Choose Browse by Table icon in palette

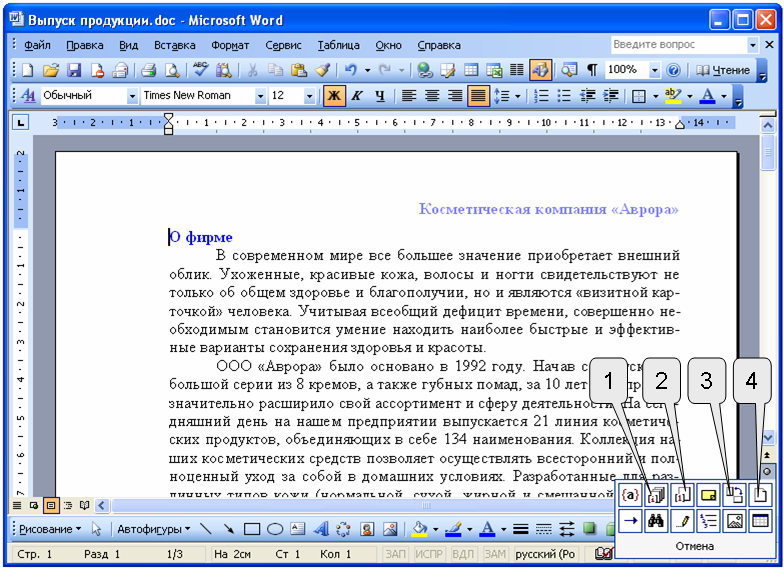click(x=760, y=520)
